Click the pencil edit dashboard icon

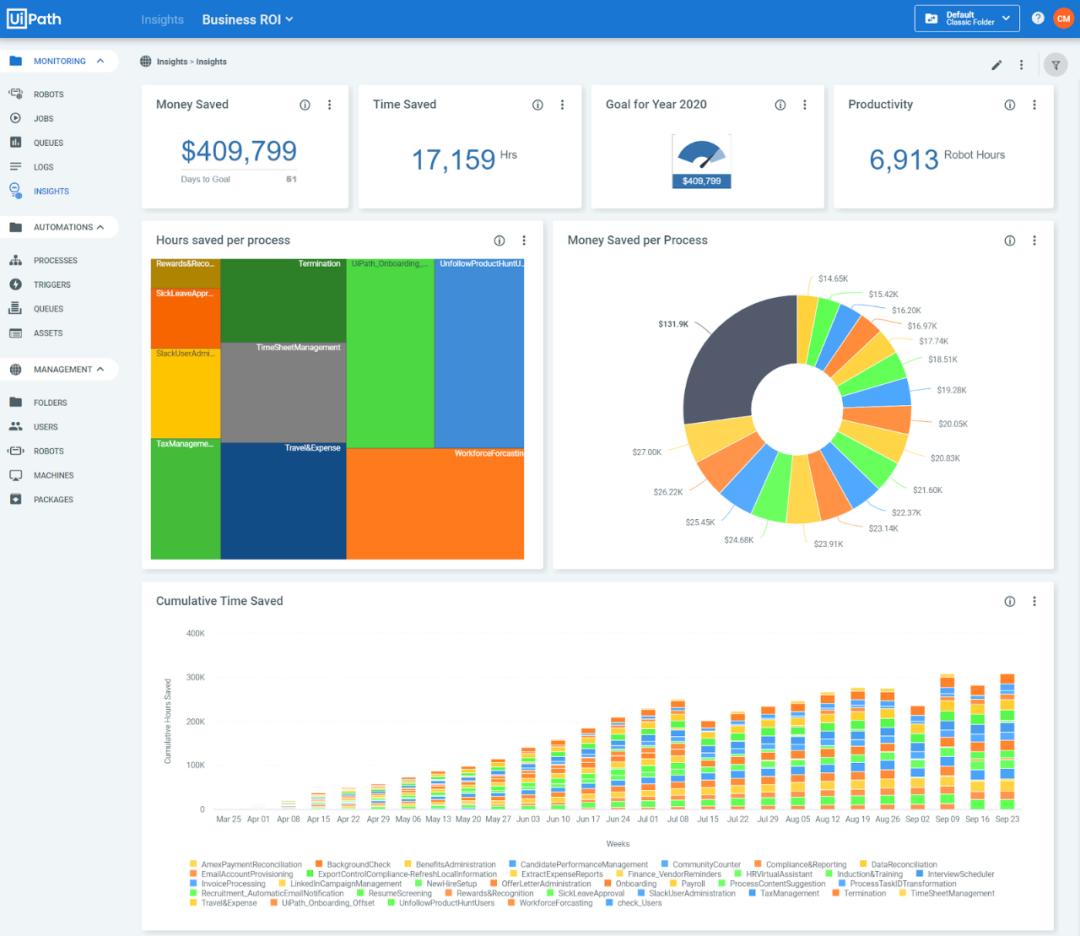pyautogui.click(x=996, y=65)
